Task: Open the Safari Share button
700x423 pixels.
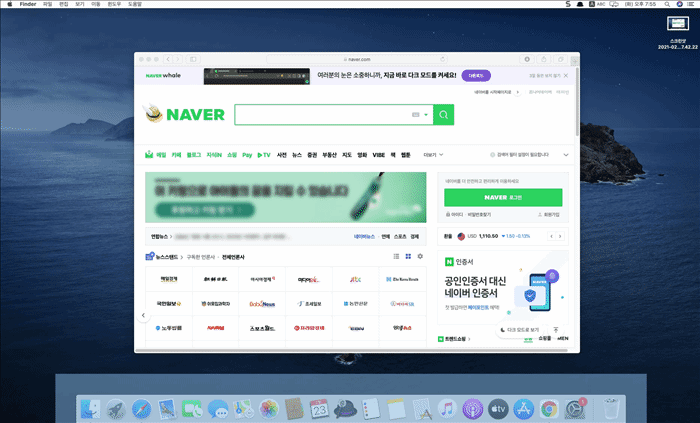Action: click(x=544, y=59)
